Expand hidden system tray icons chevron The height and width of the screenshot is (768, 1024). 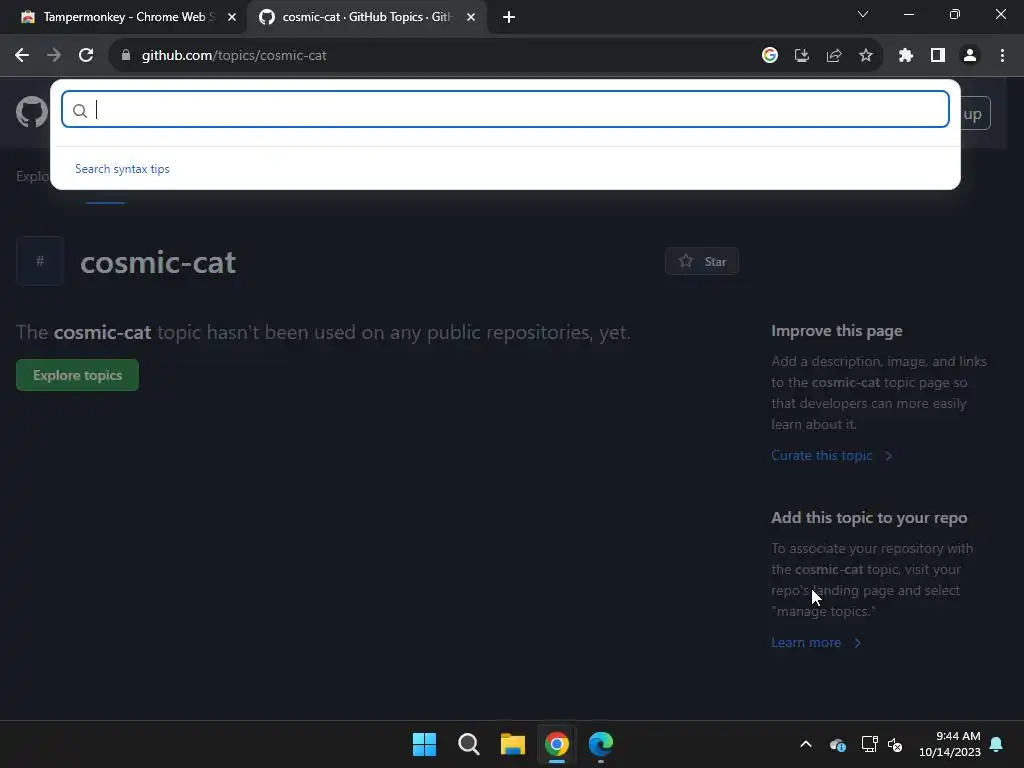click(x=806, y=744)
